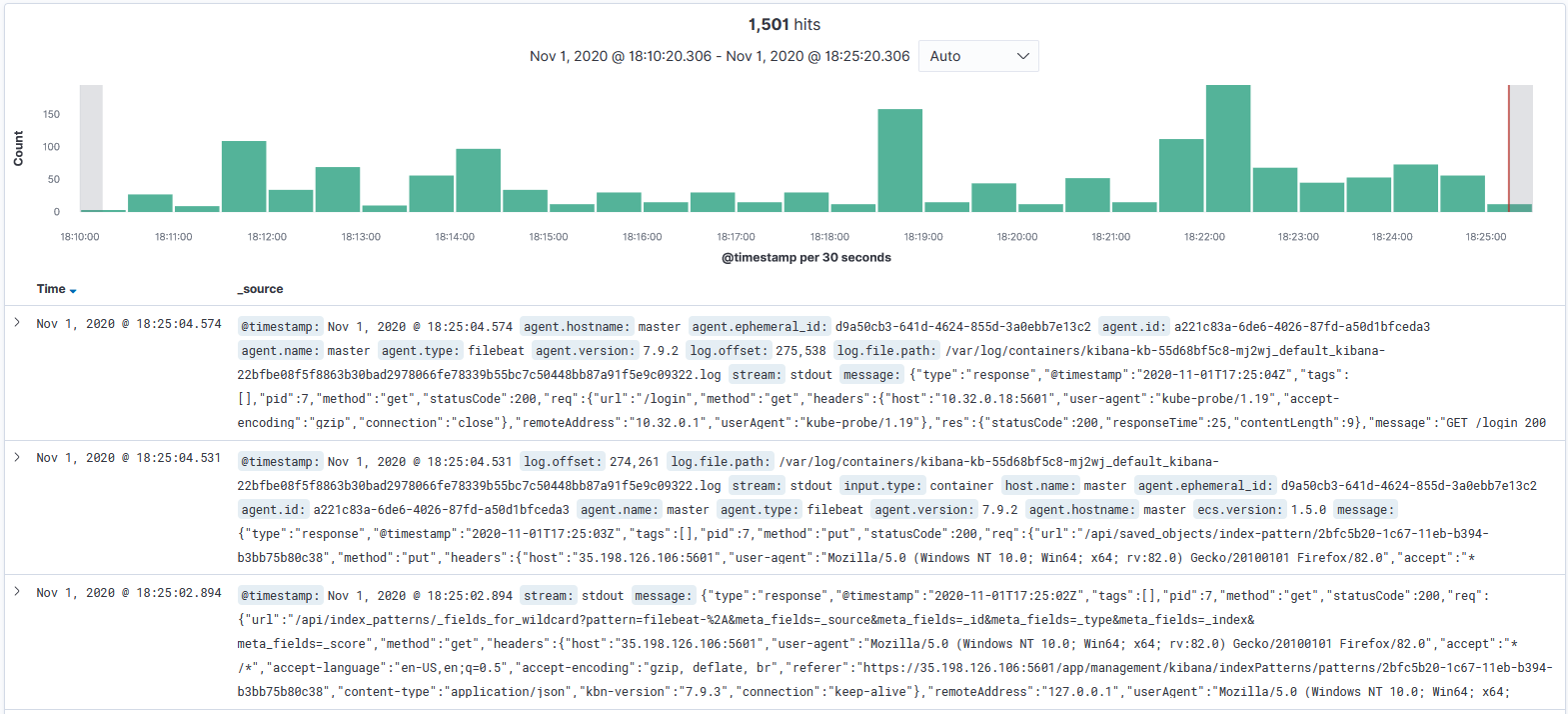Click the tall histogram bar at 18:18:30

899,161
